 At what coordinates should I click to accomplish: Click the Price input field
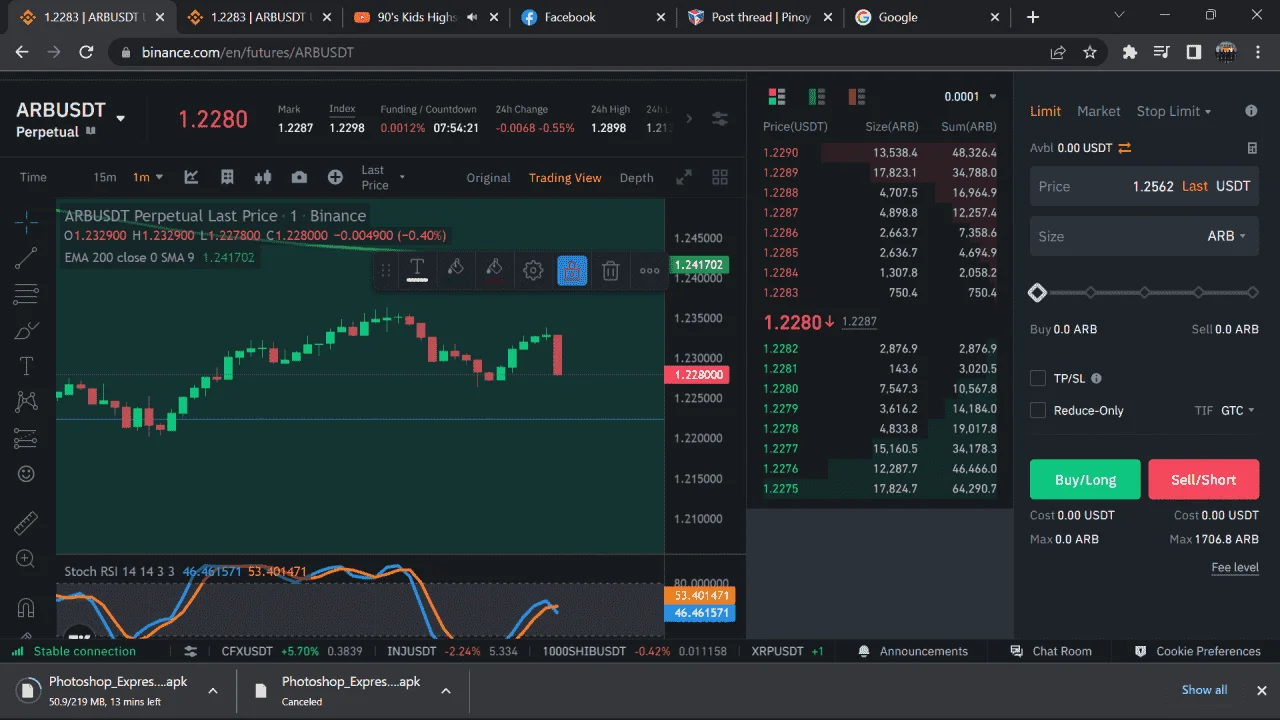[1144, 186]
